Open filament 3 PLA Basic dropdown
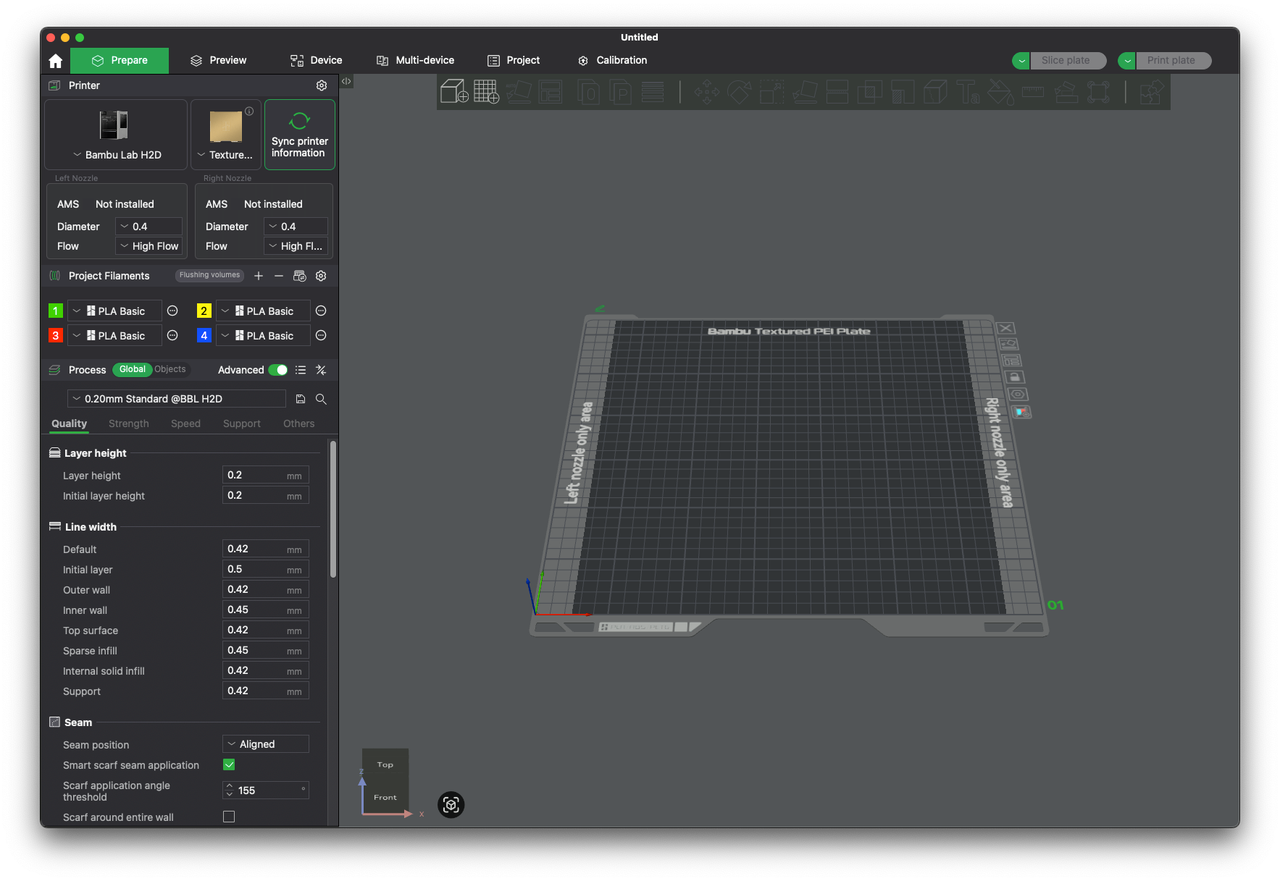Image resolution: width=1280 pixels, height=881 pixels. pos(115,336)
